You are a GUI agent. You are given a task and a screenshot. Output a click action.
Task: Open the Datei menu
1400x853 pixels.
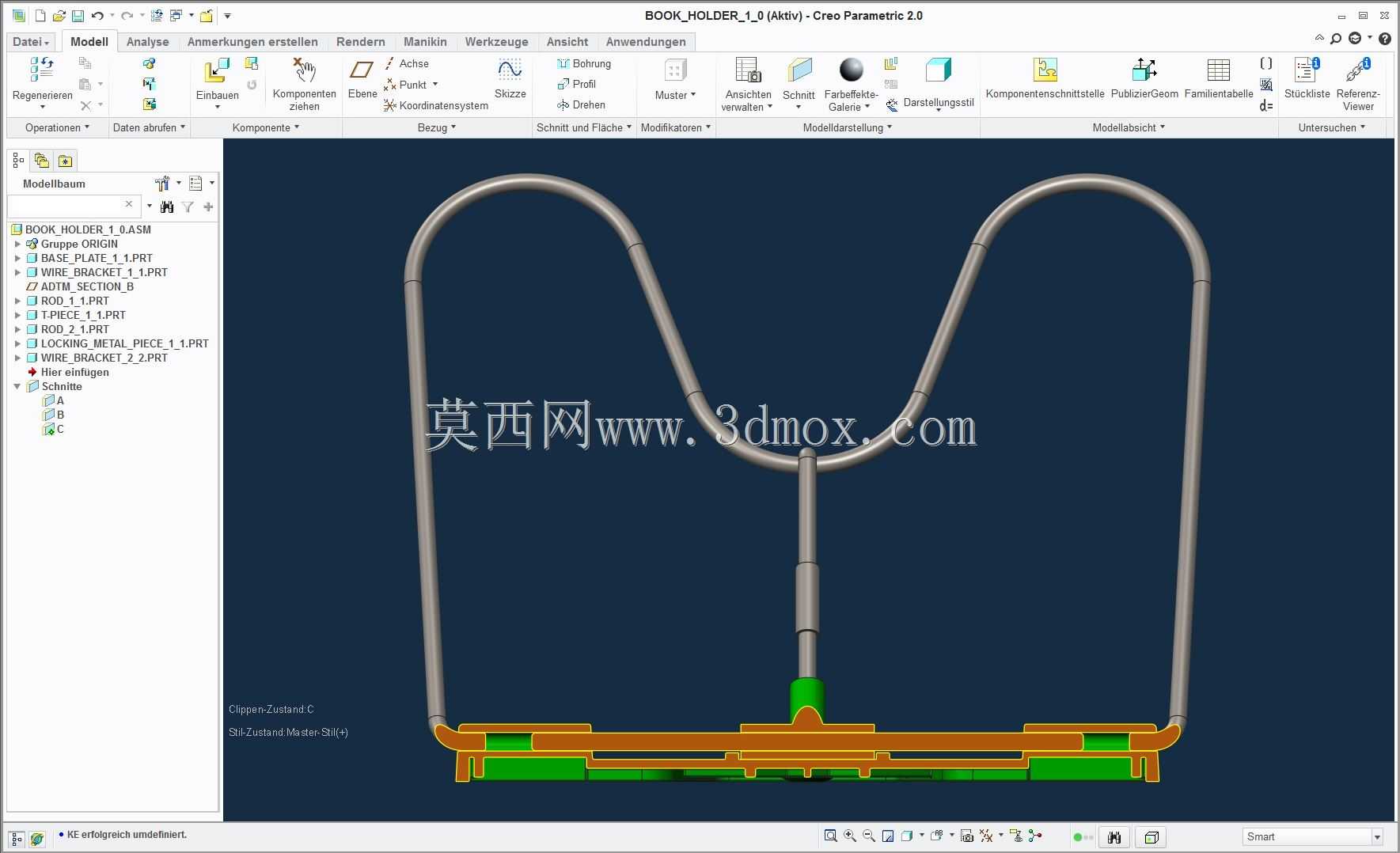pos(31,42)
